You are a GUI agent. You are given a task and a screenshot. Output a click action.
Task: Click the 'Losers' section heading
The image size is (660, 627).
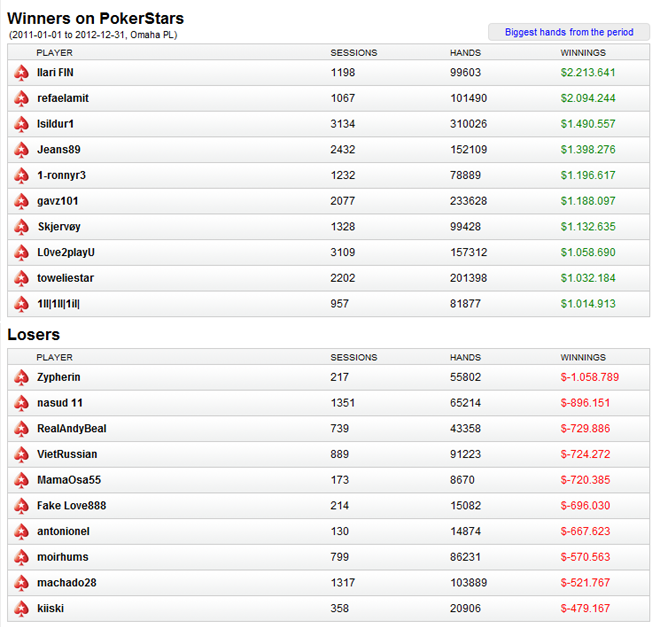click(34, 335)
